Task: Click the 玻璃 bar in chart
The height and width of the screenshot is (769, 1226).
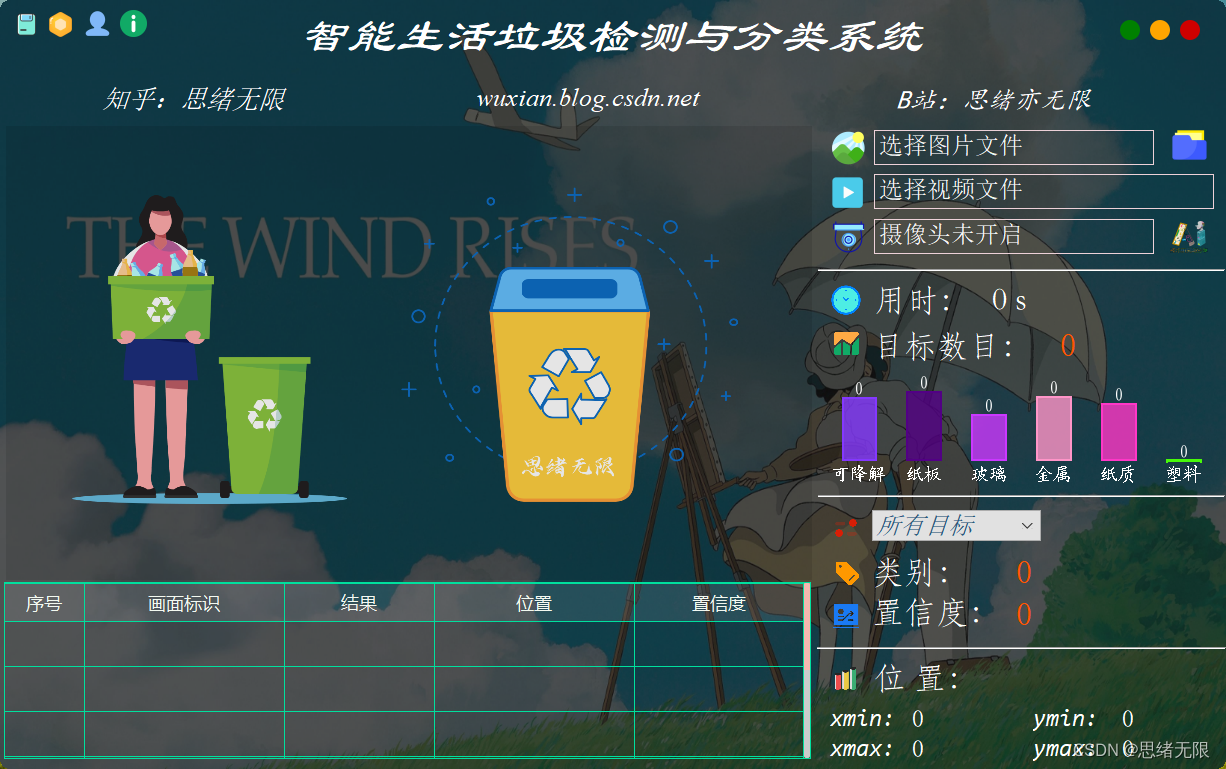Action: (989, 437)
